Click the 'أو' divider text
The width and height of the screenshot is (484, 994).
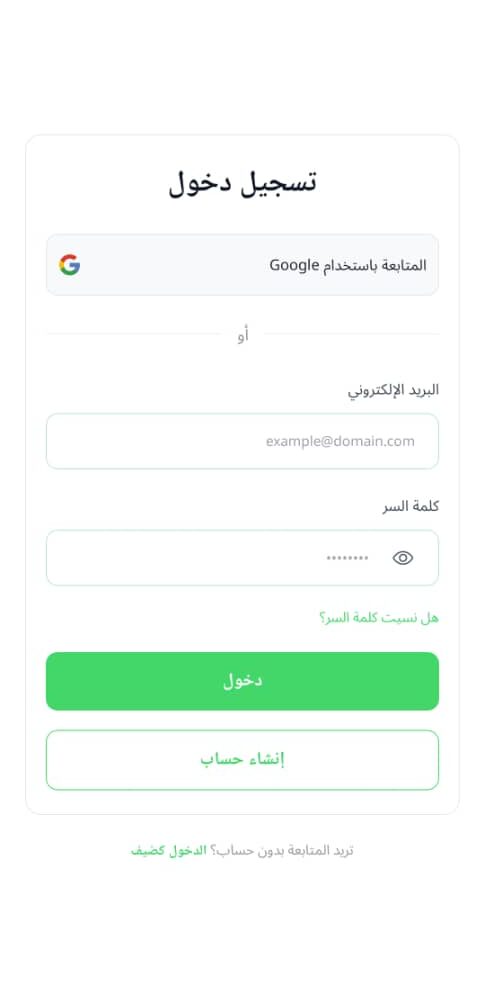pos(242,335)
